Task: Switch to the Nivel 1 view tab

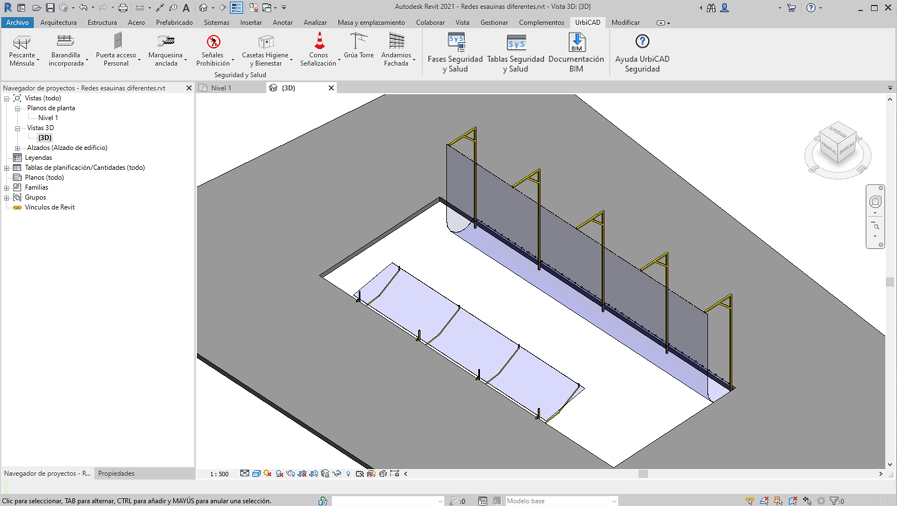Action: pos(221,88)
